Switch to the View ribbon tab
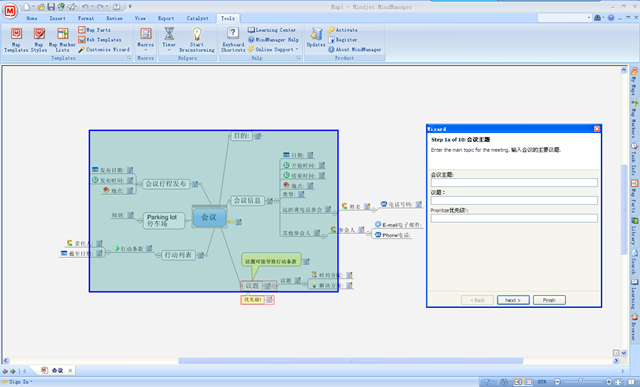Image resolution: width=640 pixels, height=387 pixels. [140, 18]
